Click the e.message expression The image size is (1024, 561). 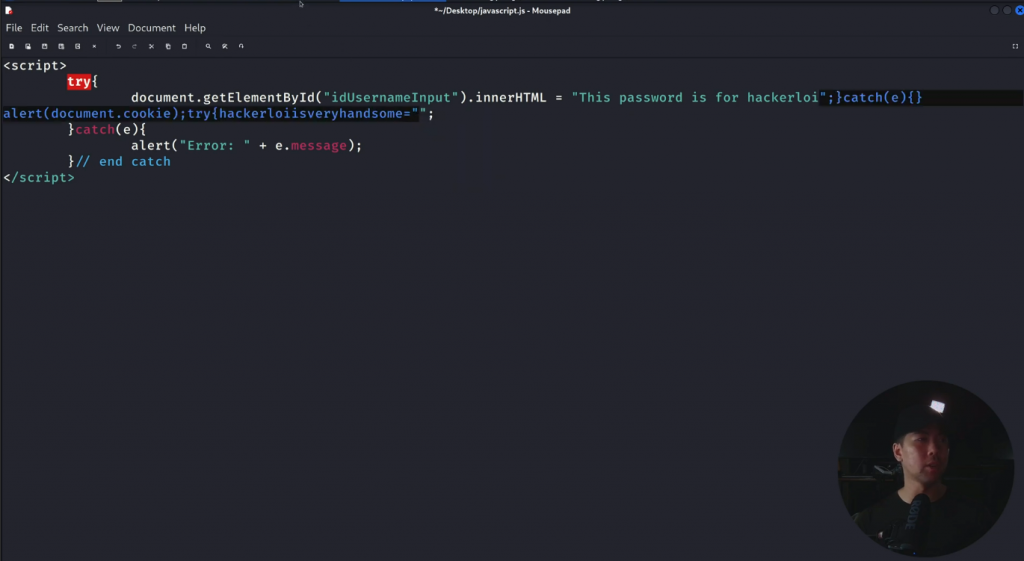click(311, 146)
